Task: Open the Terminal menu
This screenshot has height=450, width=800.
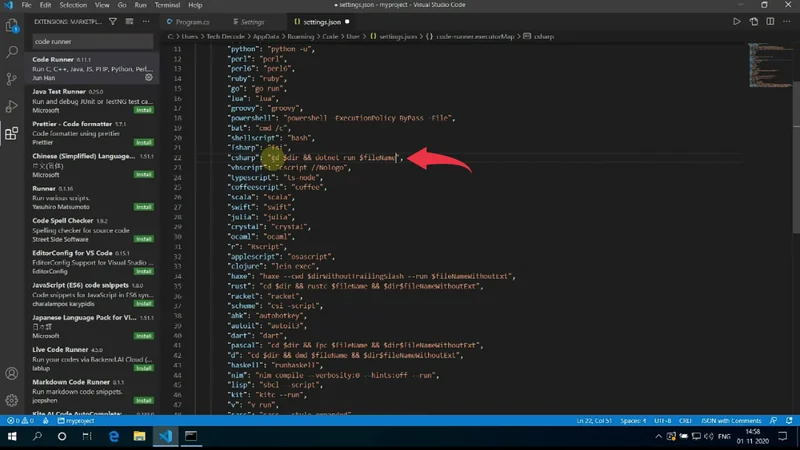Action: 166,5
